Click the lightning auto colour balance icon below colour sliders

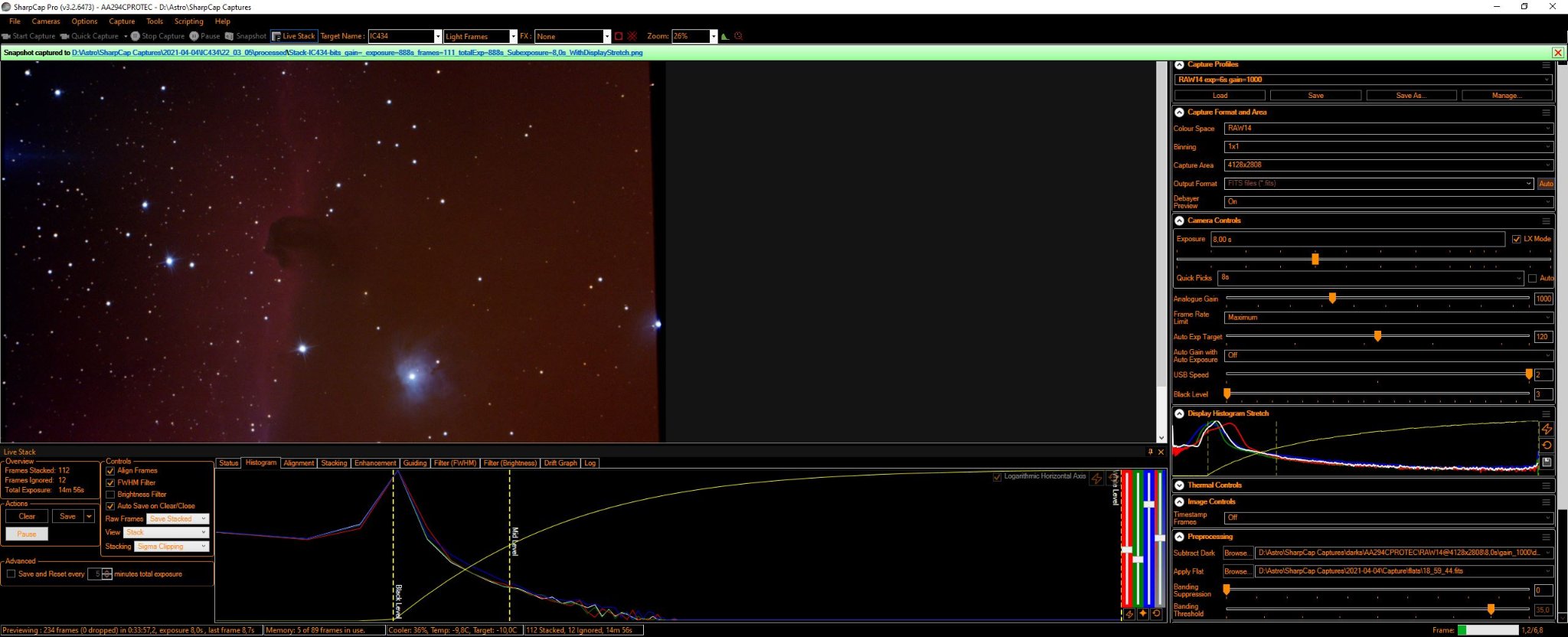[x=1129, y=614]
